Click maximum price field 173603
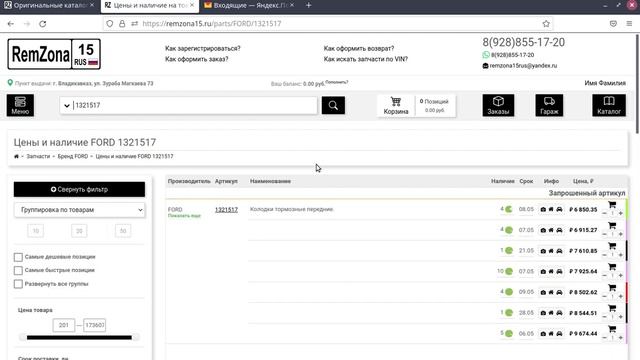Image resolution: width=640 pixels, height=360 pixels. [95, 325]
